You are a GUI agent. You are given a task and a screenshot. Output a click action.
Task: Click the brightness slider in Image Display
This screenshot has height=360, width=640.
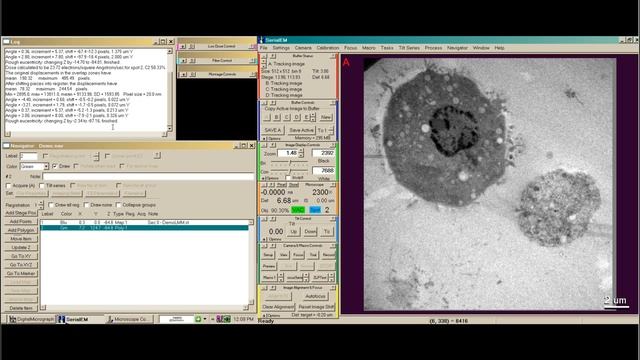pyautogui.click(x=289, y=163)
